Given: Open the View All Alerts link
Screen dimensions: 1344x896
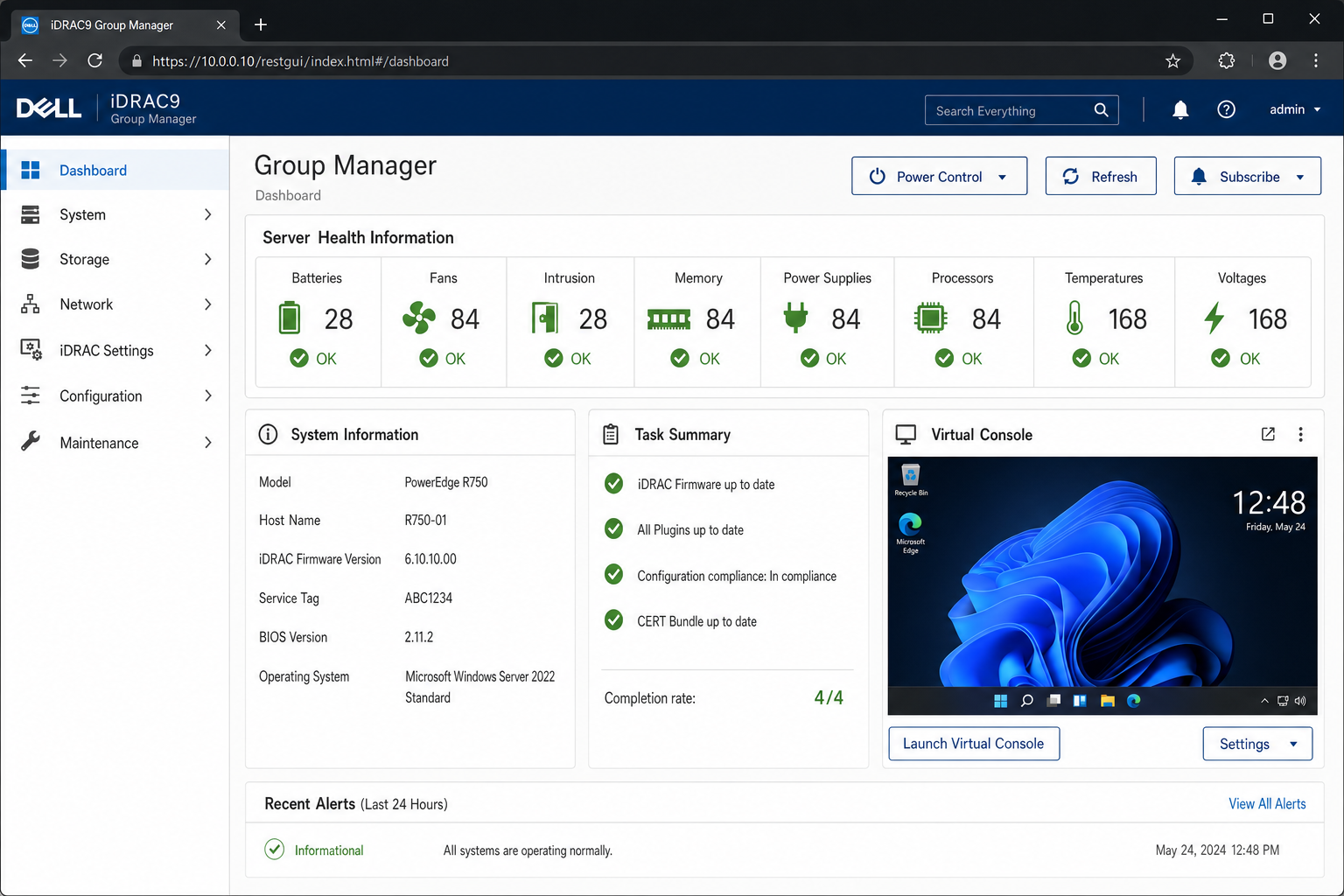Looking at the screenshot, I should [x=1267, y=804].
